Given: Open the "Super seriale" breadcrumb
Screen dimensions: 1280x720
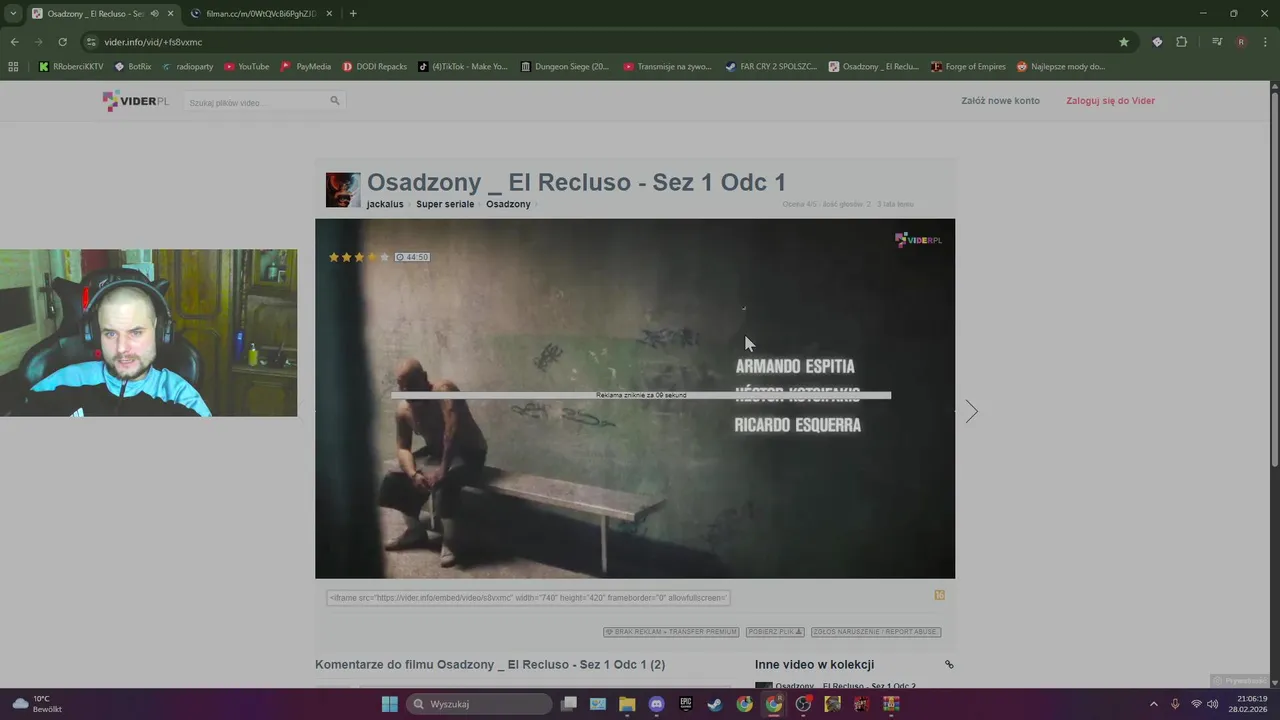Looking at the screenshot, I should pyautogui.click(x=445, y=204).
